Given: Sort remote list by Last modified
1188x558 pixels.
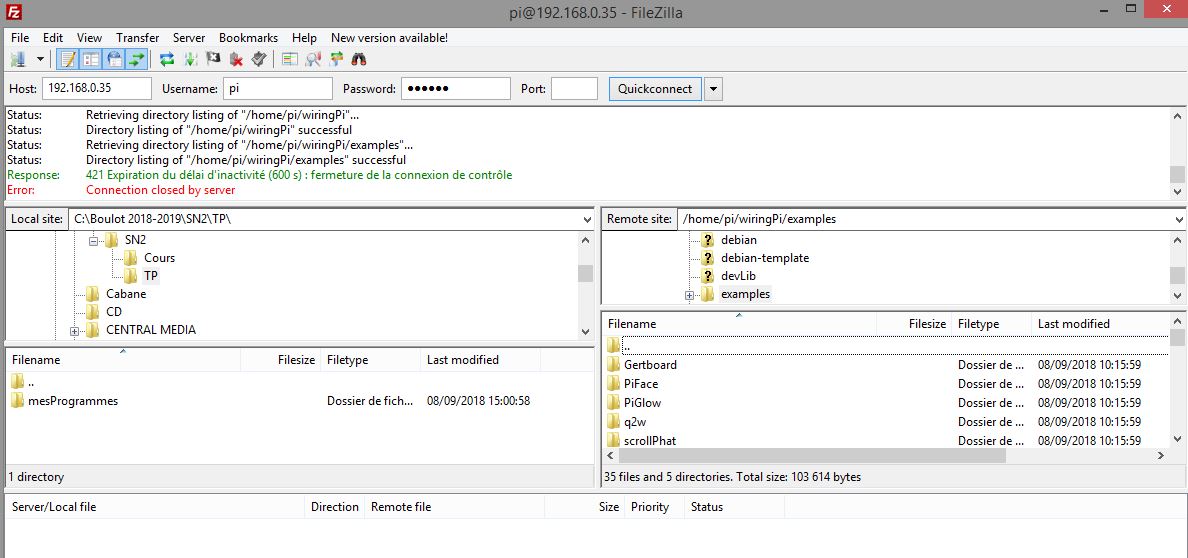Looking at the screenshot, I should click(1100, 324).
